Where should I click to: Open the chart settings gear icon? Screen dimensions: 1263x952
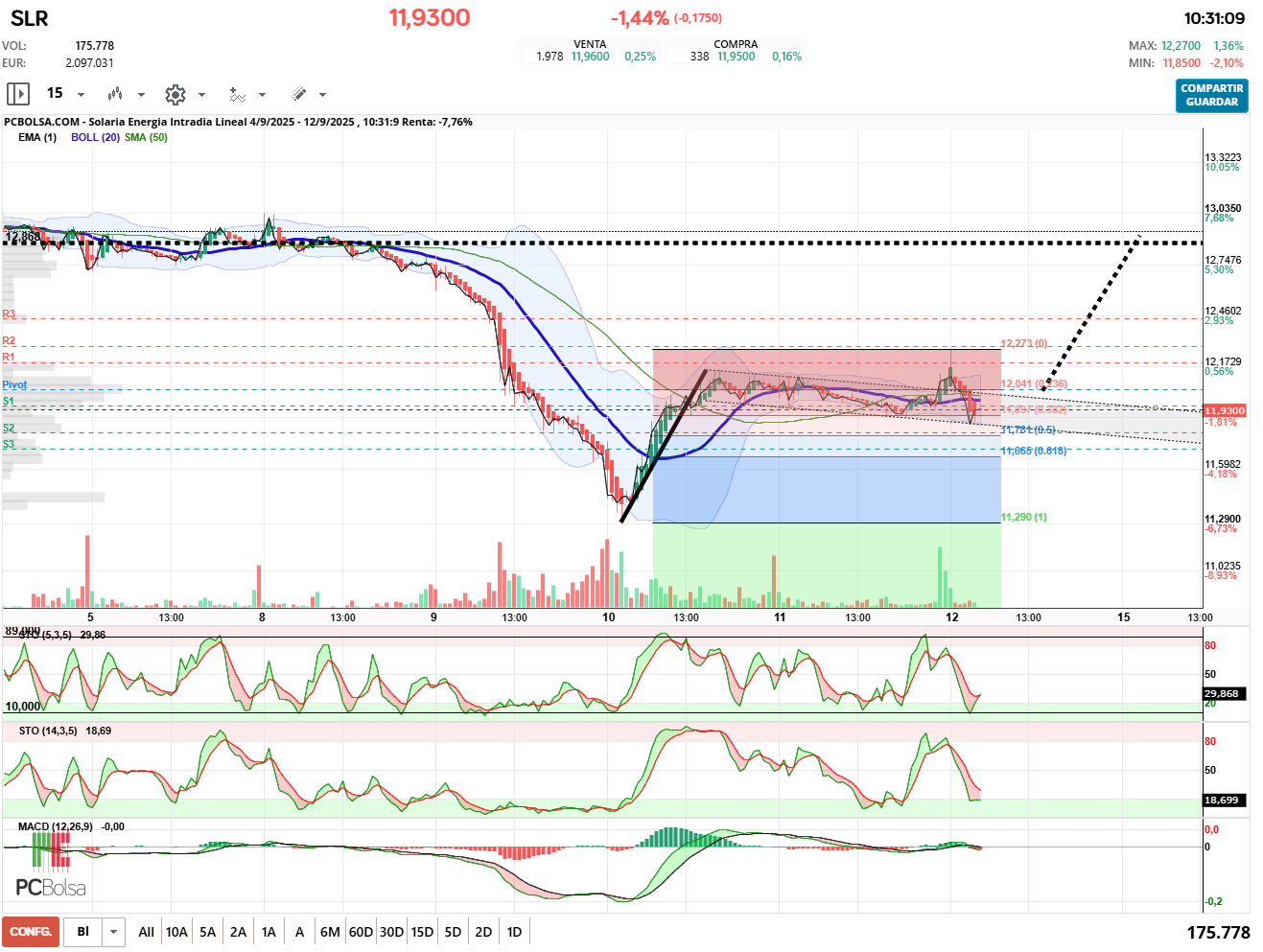pyautogui.click(x=175, y=94)
